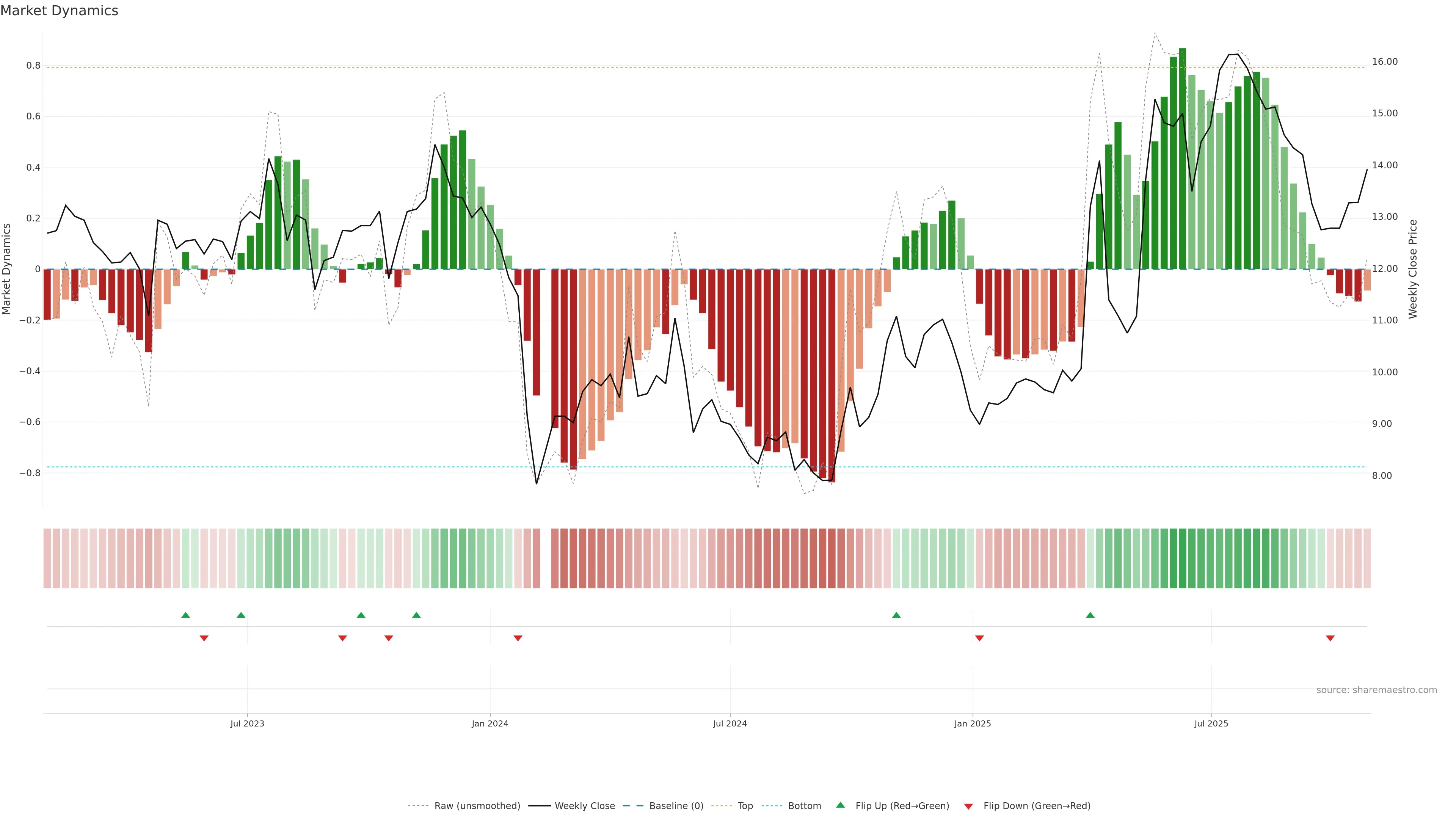Click the first green flip-up marker on timeline
Screen dimensions: 1456x819
(185, 615)
